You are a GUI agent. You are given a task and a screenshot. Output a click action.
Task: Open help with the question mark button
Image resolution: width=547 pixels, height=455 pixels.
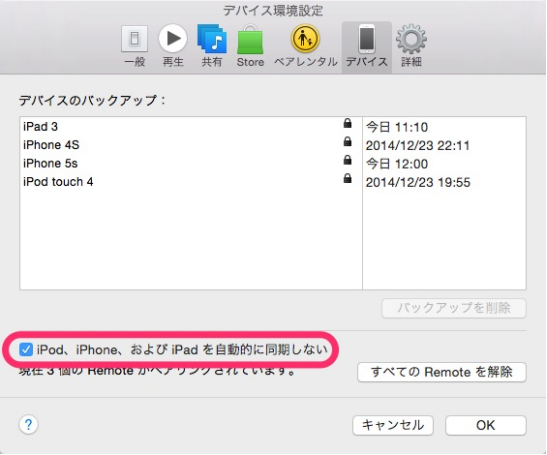(28, 425)
